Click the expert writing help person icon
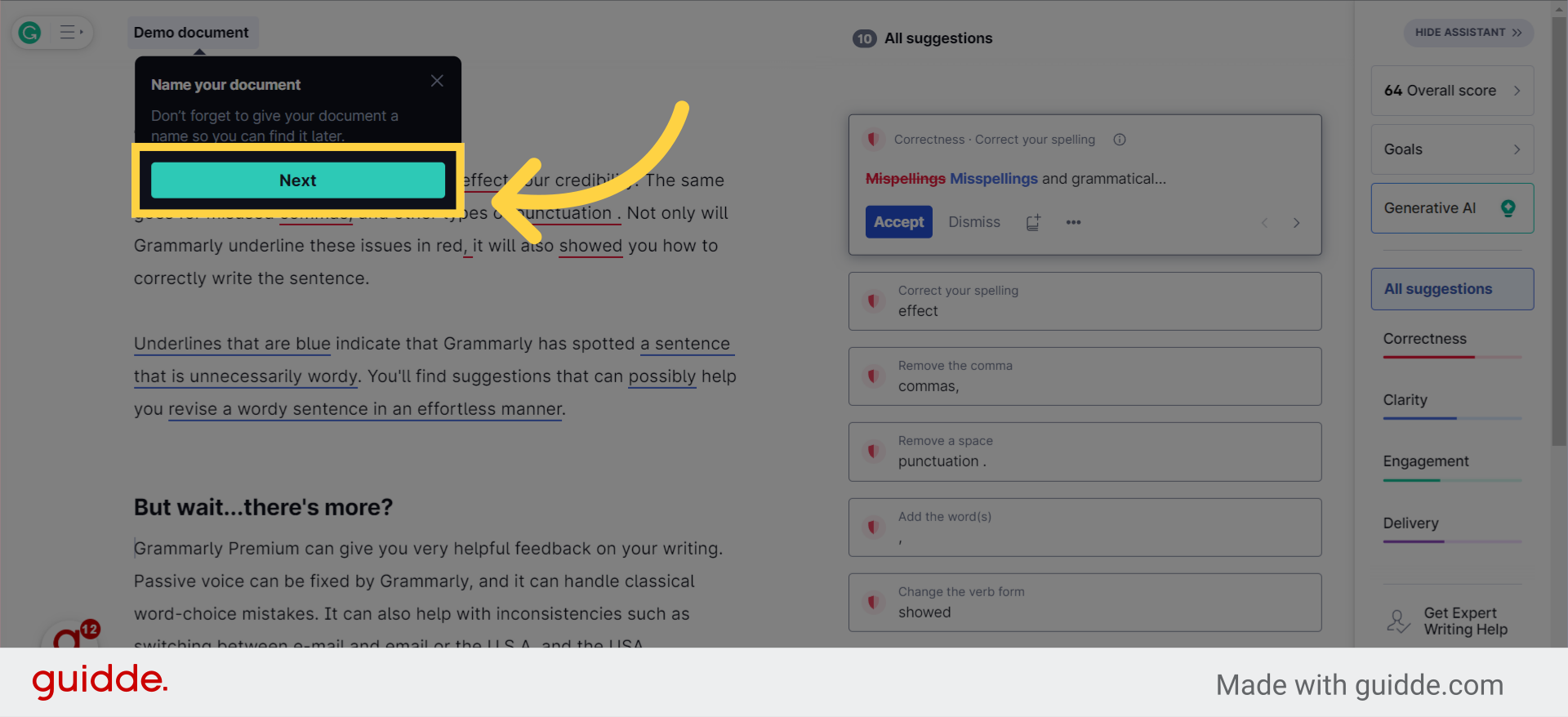This screenshot has width=1568, height=717. (1397, 621)
